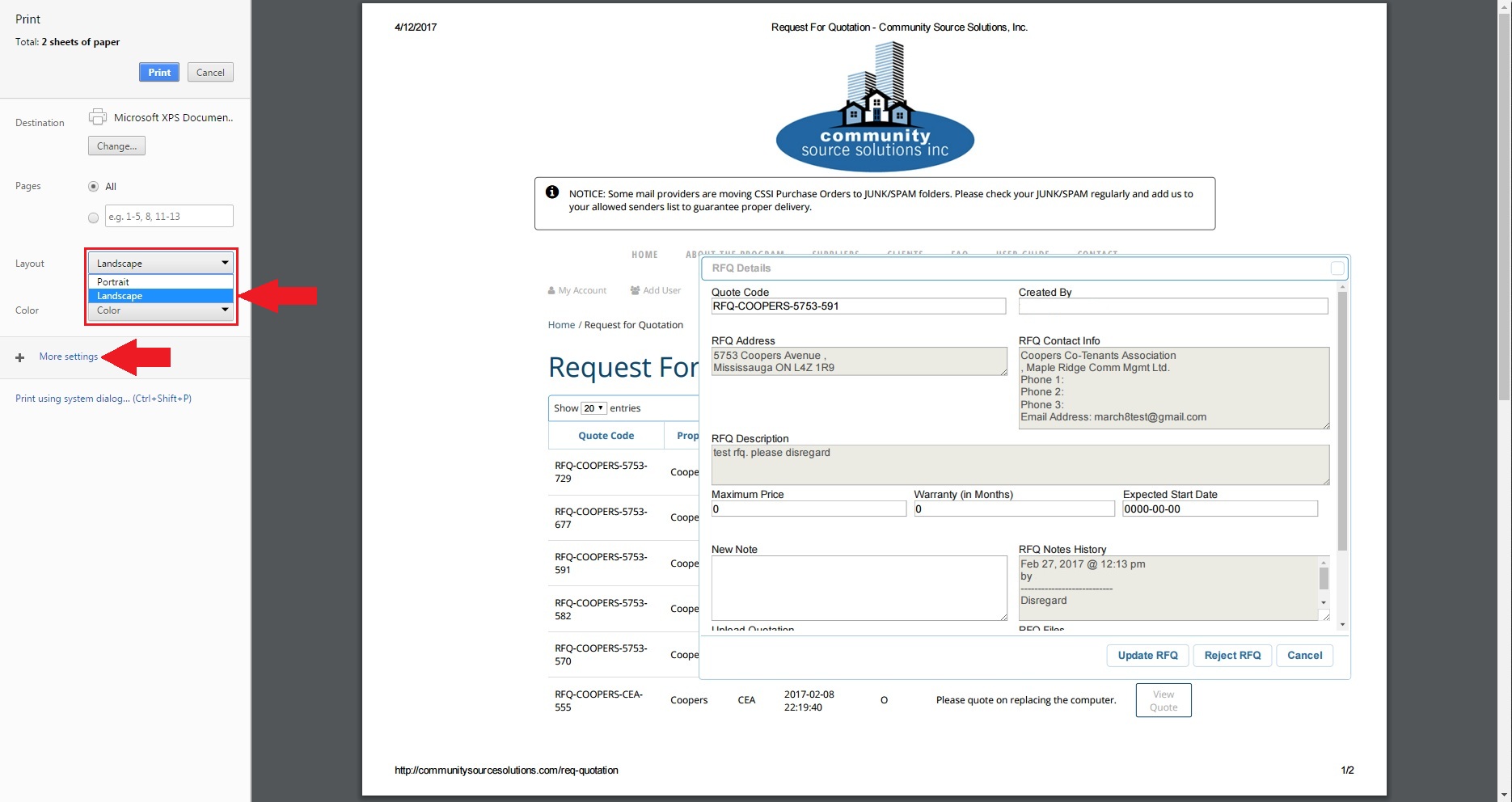Click the plus icon beside More settings
The image size is (1512, 802).
20,357
